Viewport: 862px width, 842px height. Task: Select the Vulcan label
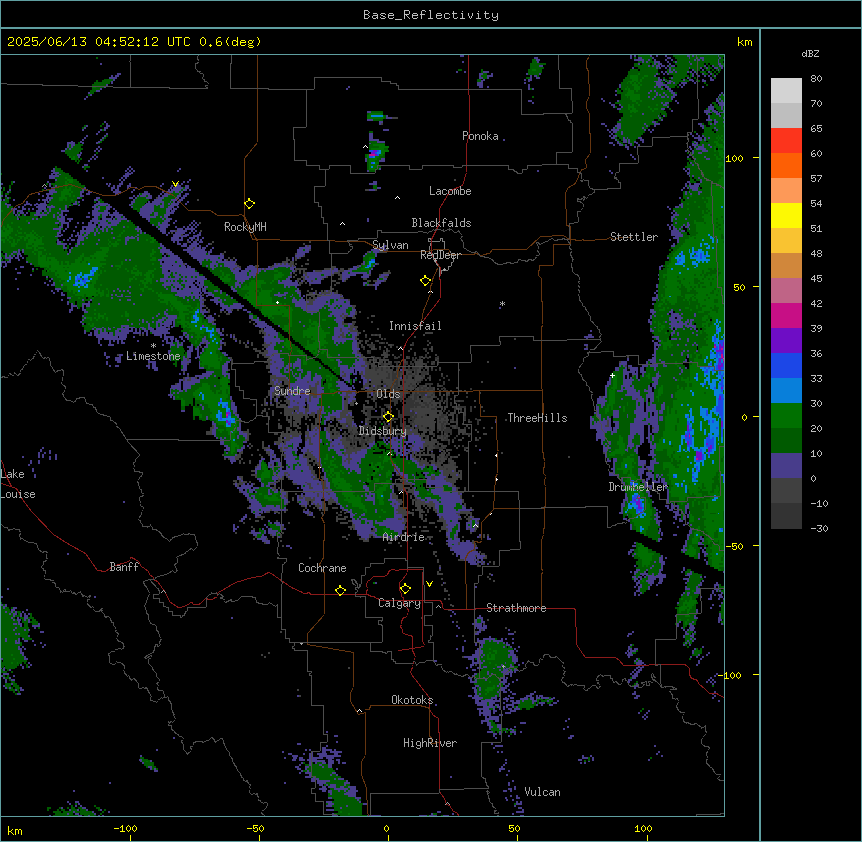542,792
